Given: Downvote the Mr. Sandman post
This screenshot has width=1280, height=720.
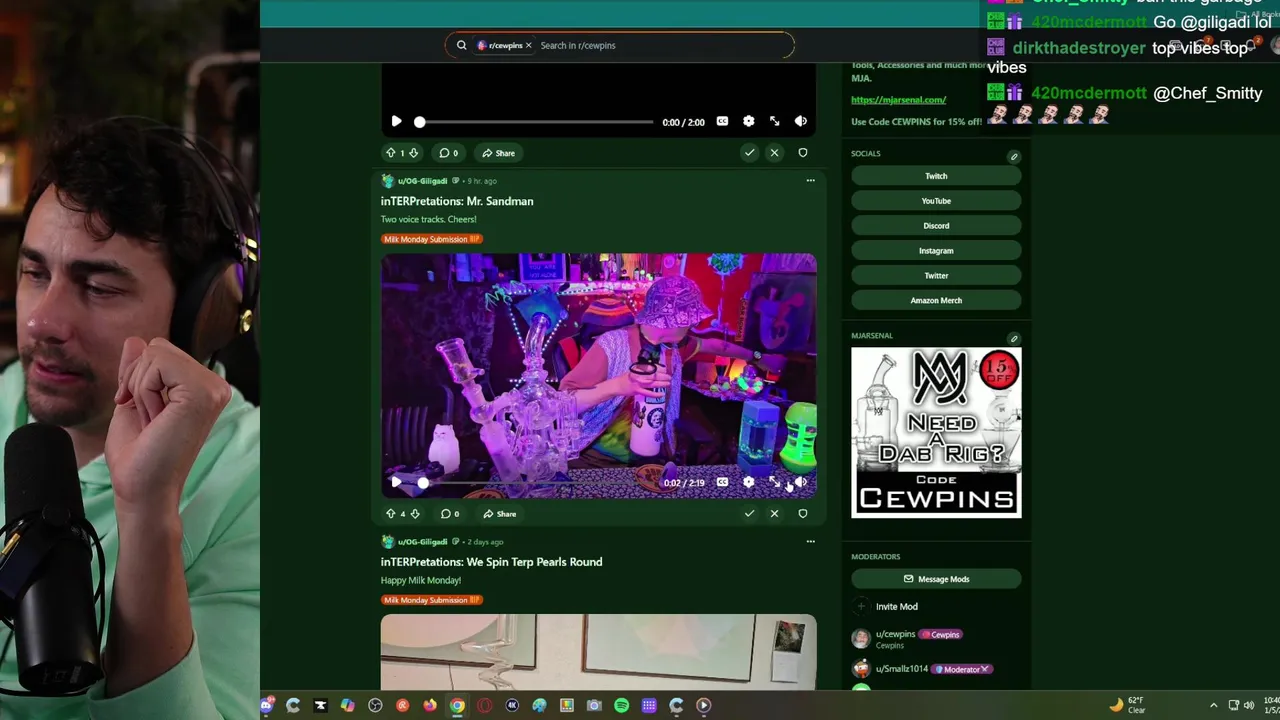Looking at the screenshot, I should pyautogui.click(x=414, y=514).
